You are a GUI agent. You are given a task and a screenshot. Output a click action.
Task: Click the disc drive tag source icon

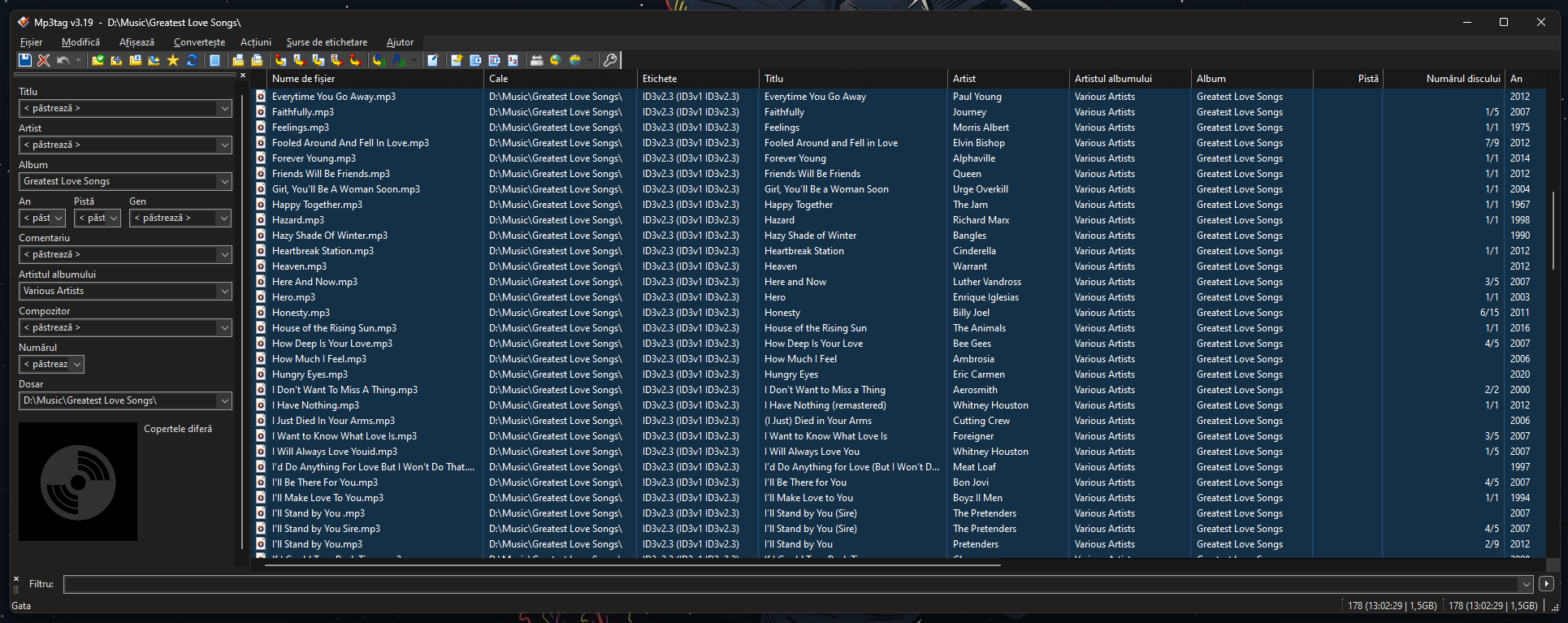click(537, 60)
